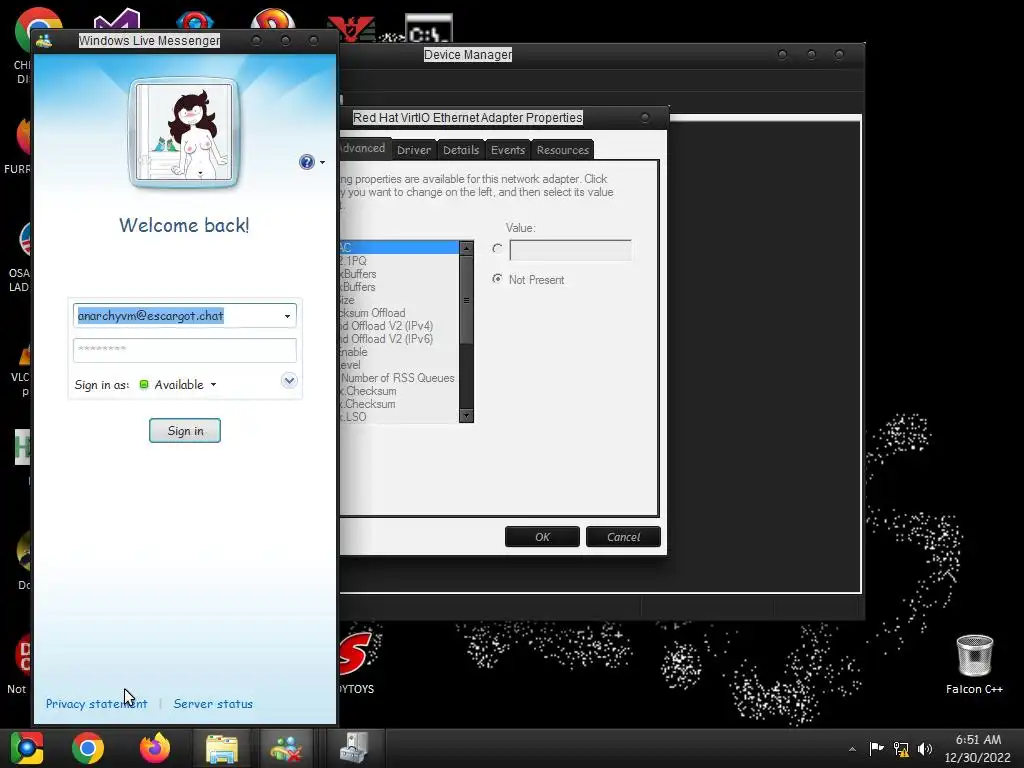Switch to the Advanced tab

(x=364, y=148)
